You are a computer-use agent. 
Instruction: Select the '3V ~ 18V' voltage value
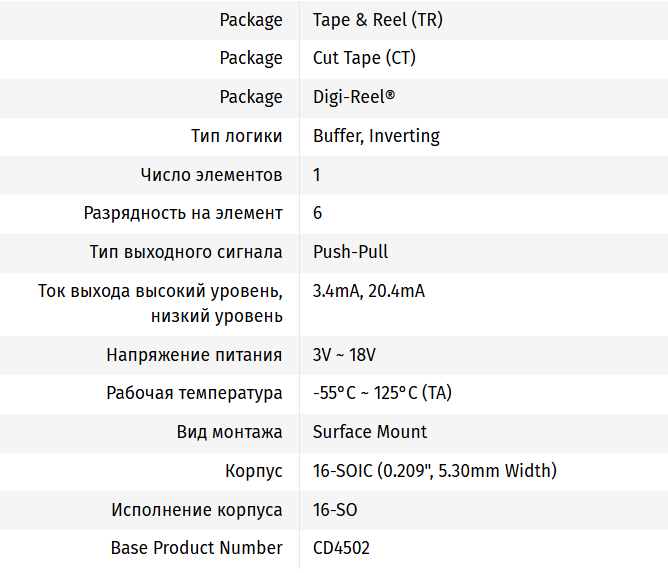coord(344,355)
